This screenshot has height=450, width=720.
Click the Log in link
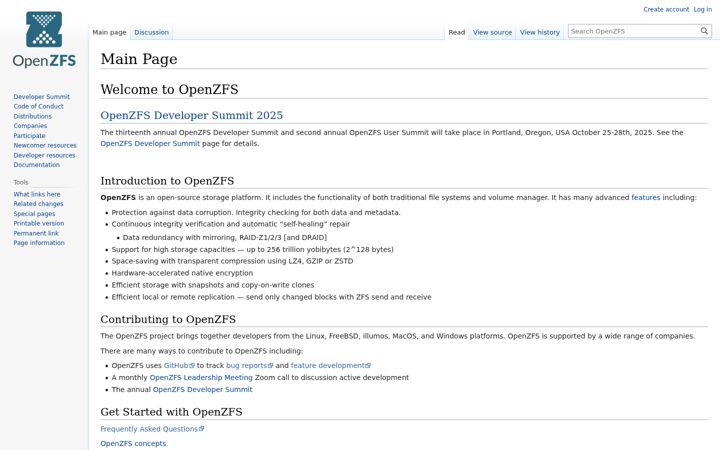coord(703,9)
